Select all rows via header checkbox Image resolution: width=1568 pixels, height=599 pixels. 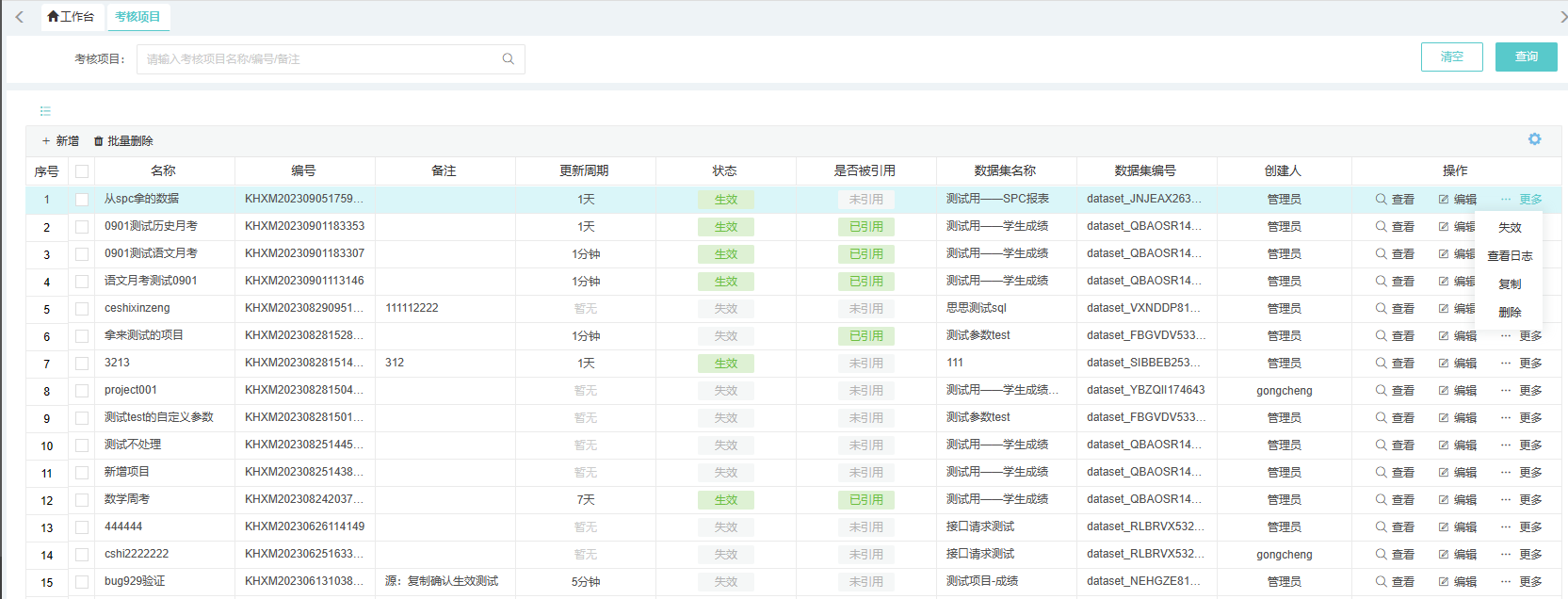82,171
